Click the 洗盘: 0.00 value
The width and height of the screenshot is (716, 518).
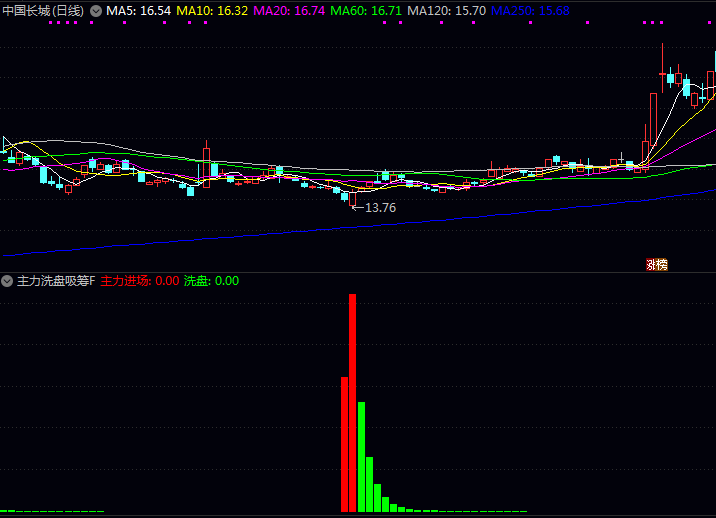click(211, 280)
